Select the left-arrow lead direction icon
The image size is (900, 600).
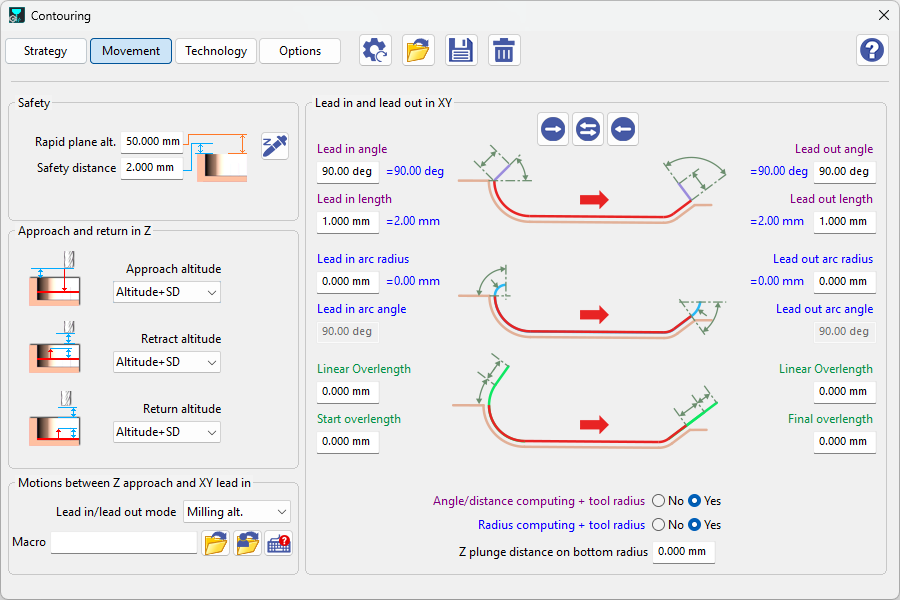pyautogui.click(x=622, y=128)
